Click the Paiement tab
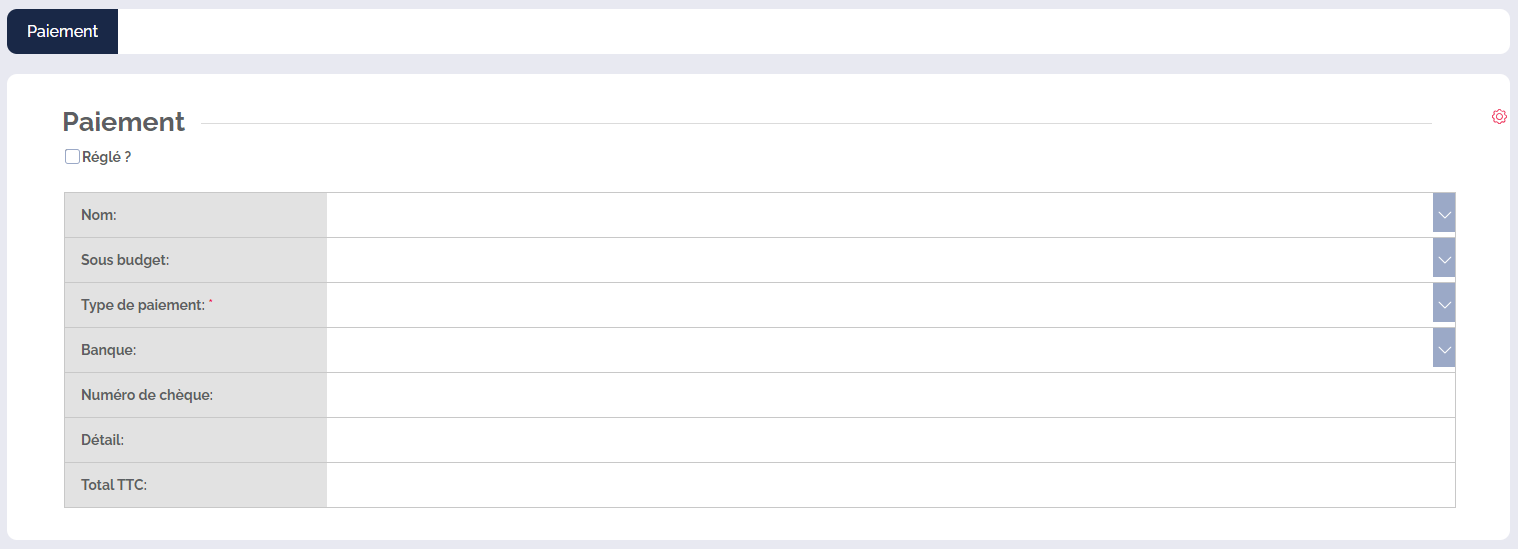The width and height of the screenshot is (1518, 549). 62,31
